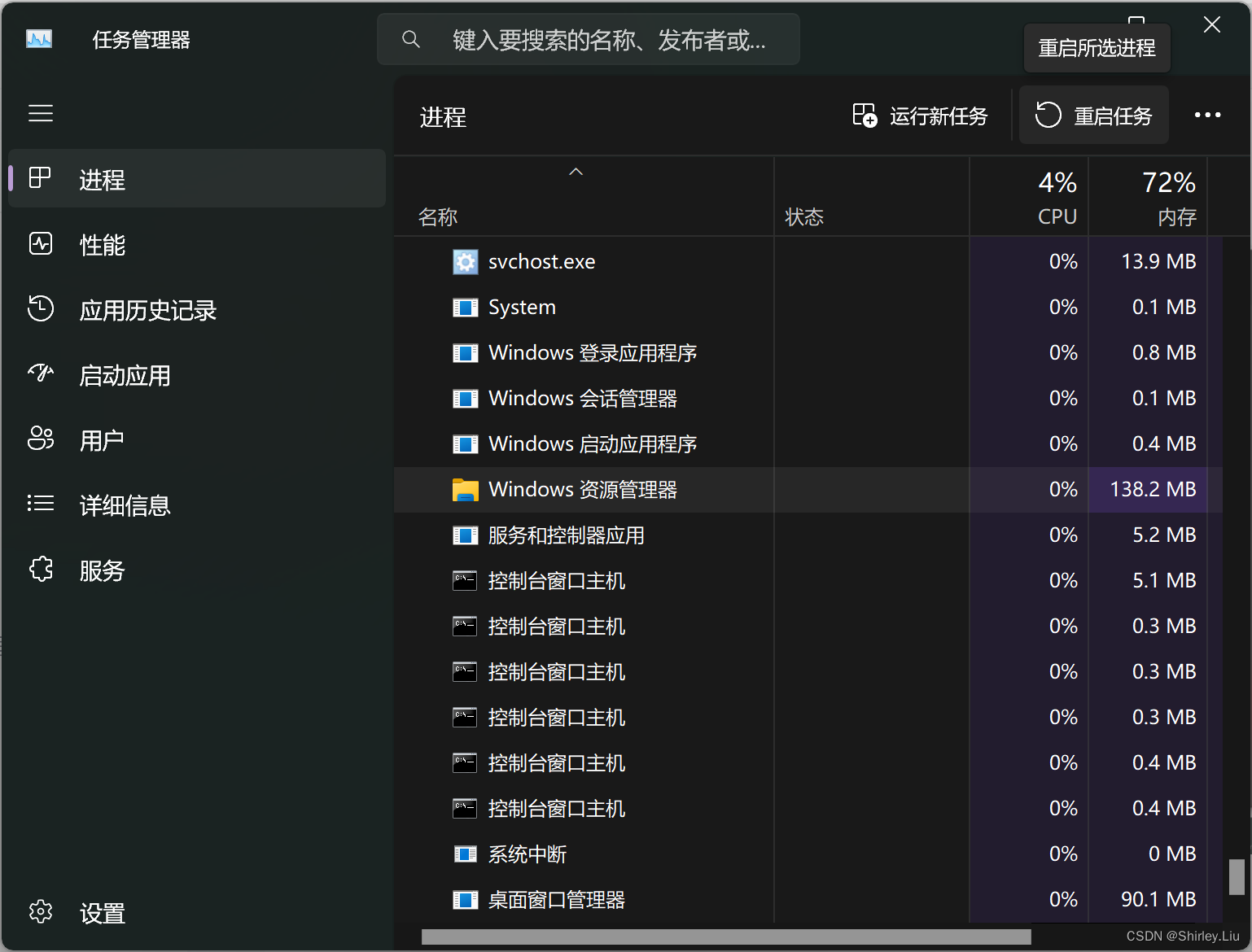
Task: Click the 应用历史记录 clock icon
Action: 41,308
